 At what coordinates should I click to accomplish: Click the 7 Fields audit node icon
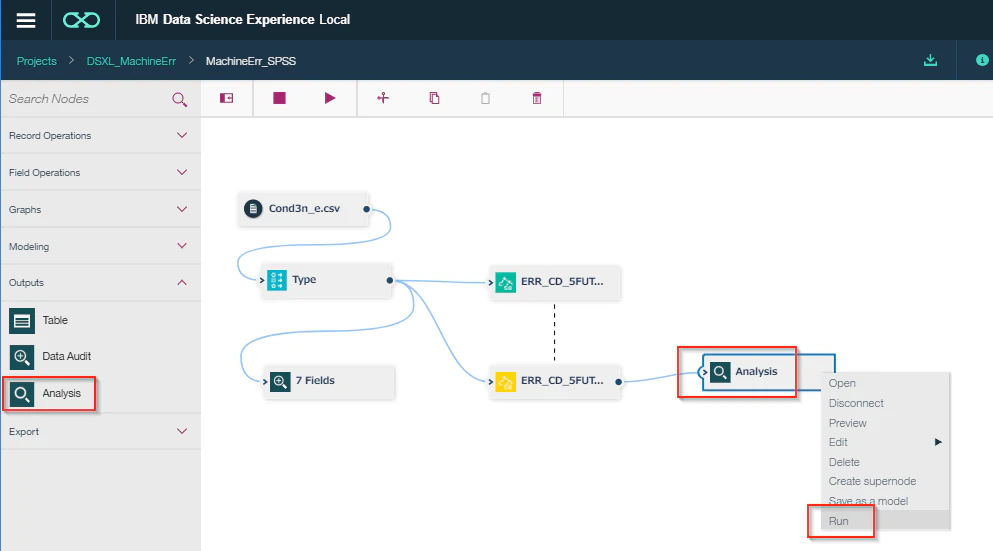(280, 381)
